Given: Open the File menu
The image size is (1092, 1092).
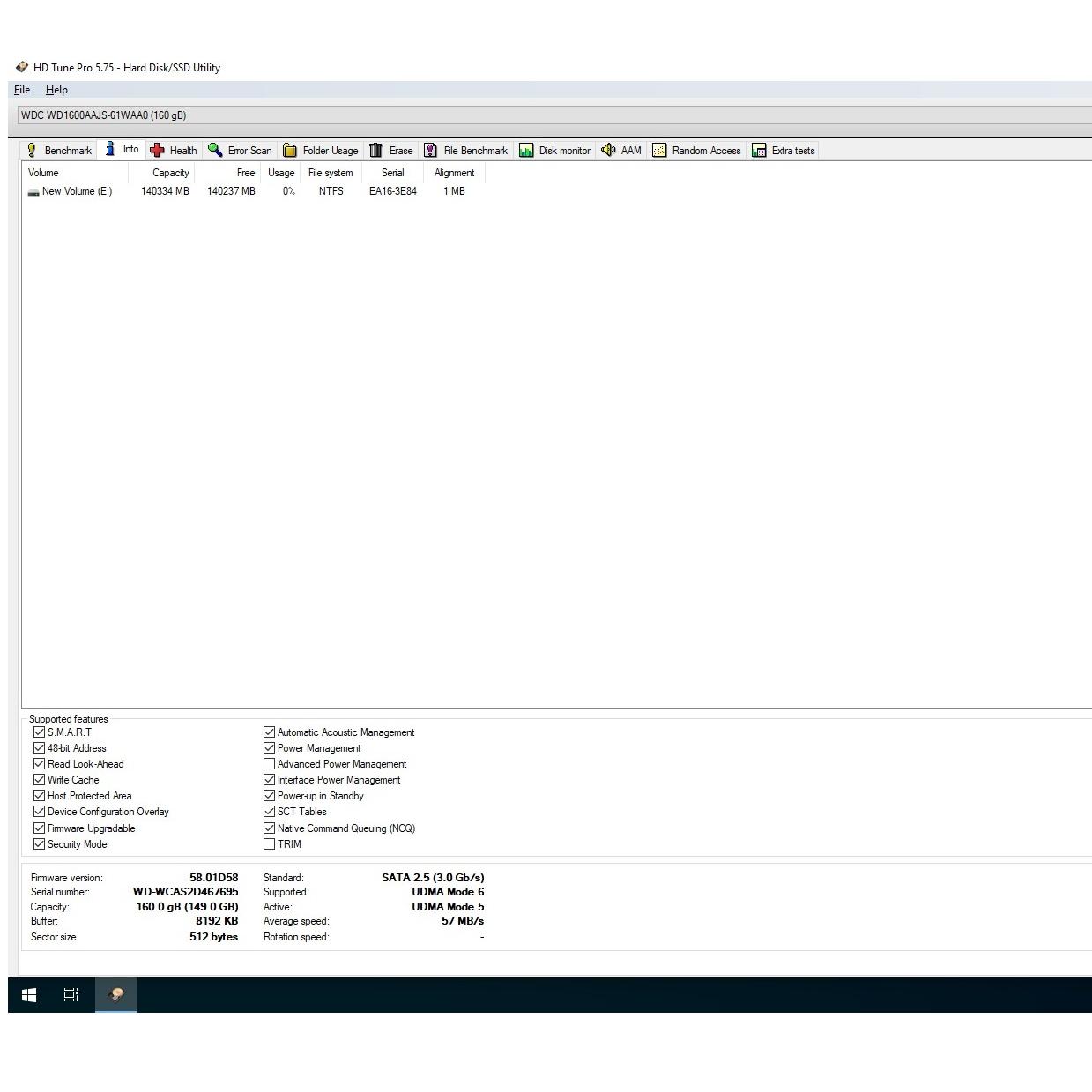Looking at the screenshot, I should [22, 90].
